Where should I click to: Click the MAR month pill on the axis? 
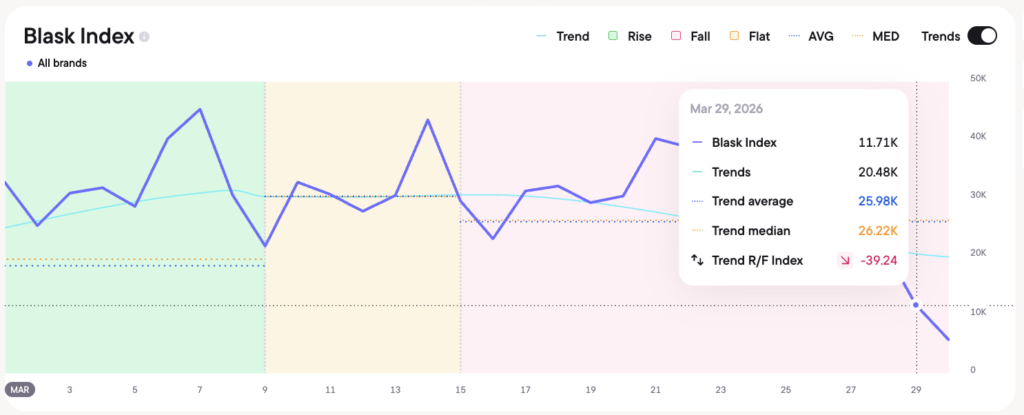tap(20, 389)
